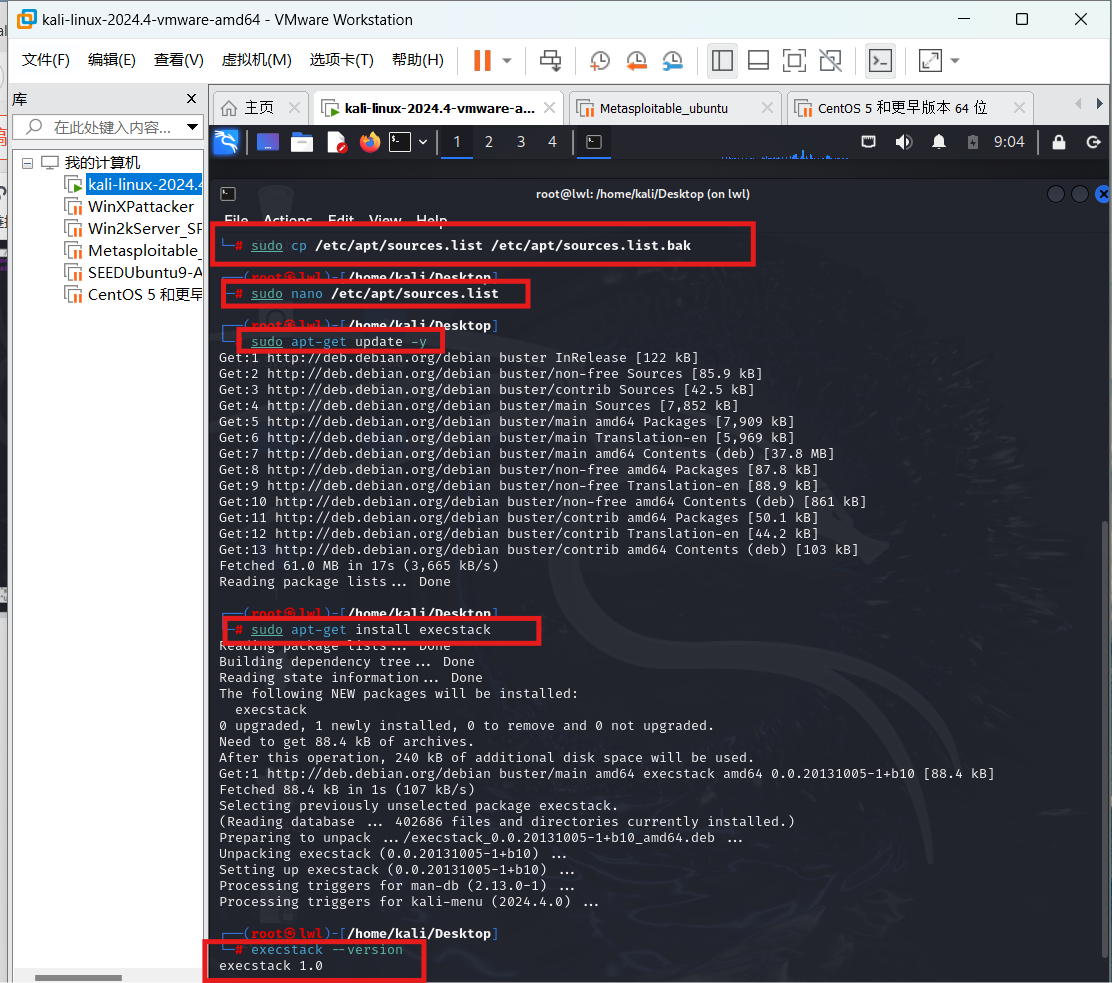Click the stretch guest display icon
This screenshot has width=1112, height=983.
930,60
